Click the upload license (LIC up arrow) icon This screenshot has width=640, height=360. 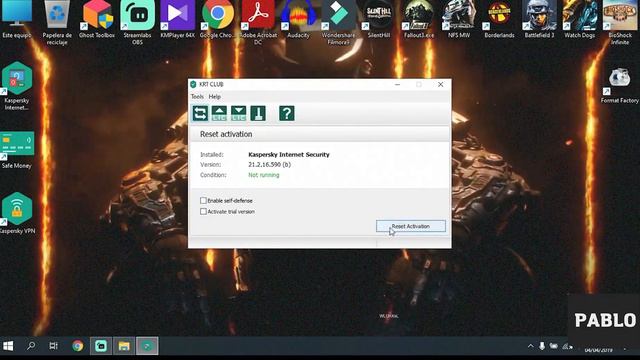point(219,113)
